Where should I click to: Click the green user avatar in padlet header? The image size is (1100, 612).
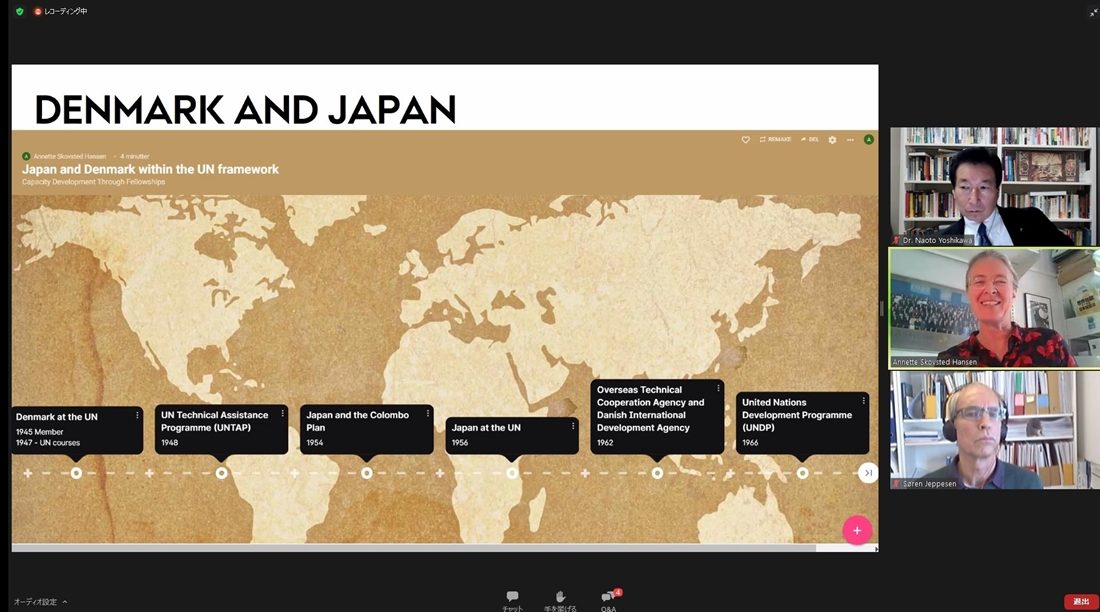click(868, 140)
